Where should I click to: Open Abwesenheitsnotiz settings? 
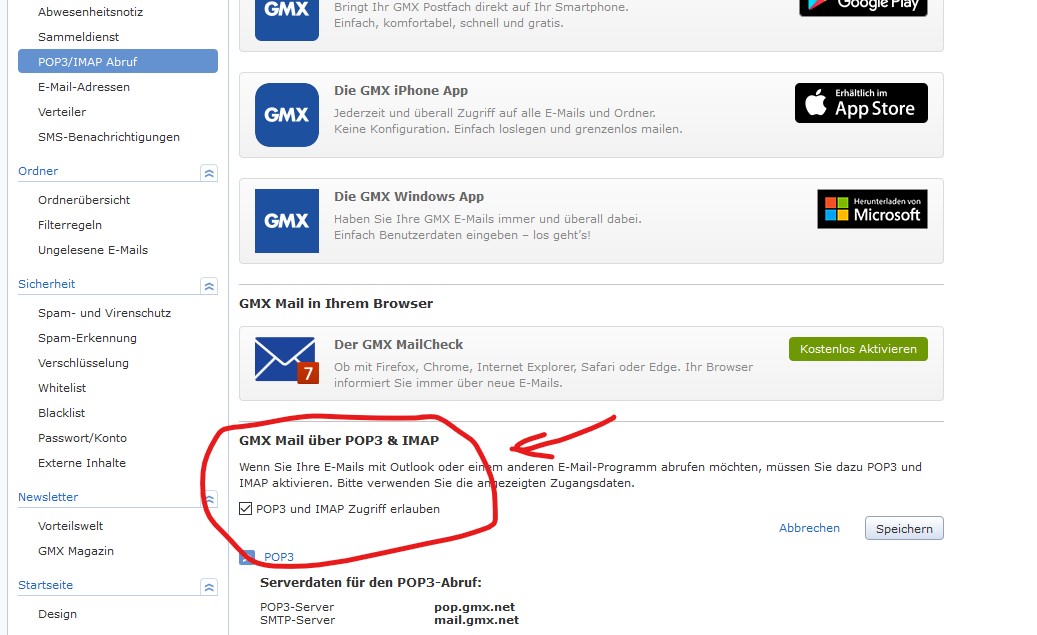[91, 12]
